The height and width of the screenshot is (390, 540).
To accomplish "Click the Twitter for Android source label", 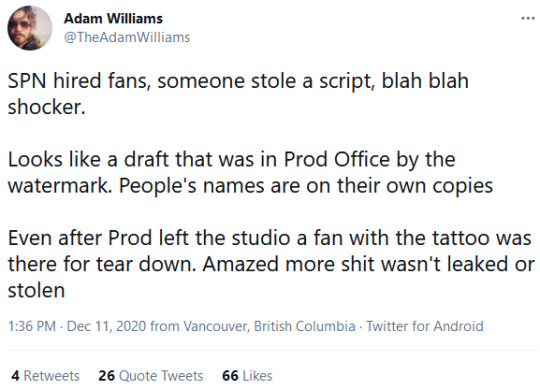I will point(425,326).
